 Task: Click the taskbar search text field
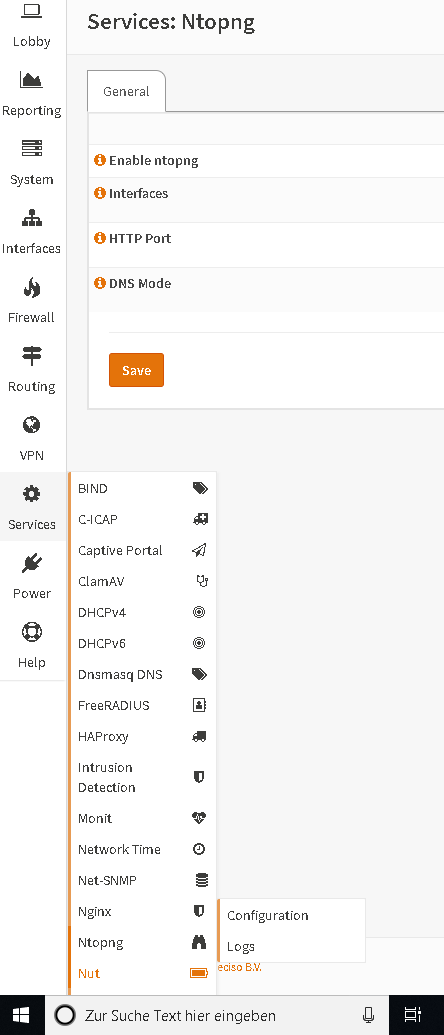pos(217,1015)
